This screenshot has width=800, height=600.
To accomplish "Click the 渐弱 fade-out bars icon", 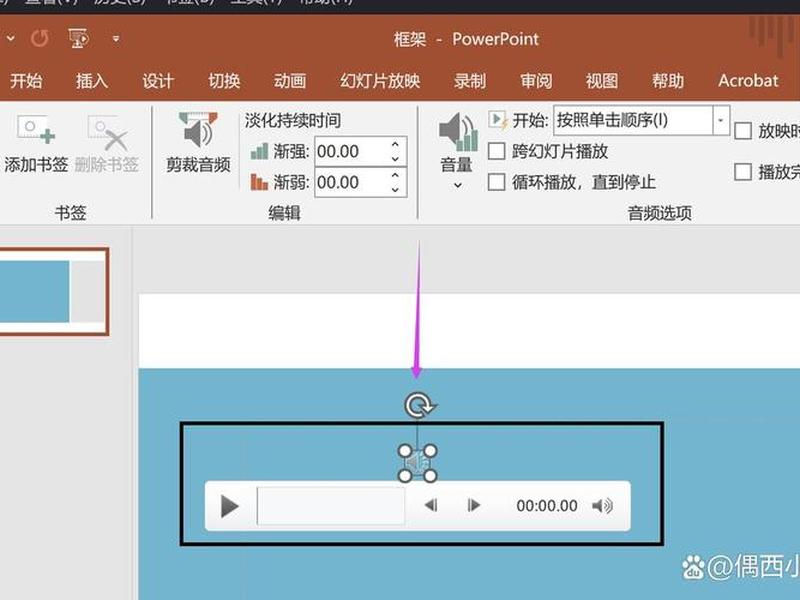I will (x=260, y=182).
